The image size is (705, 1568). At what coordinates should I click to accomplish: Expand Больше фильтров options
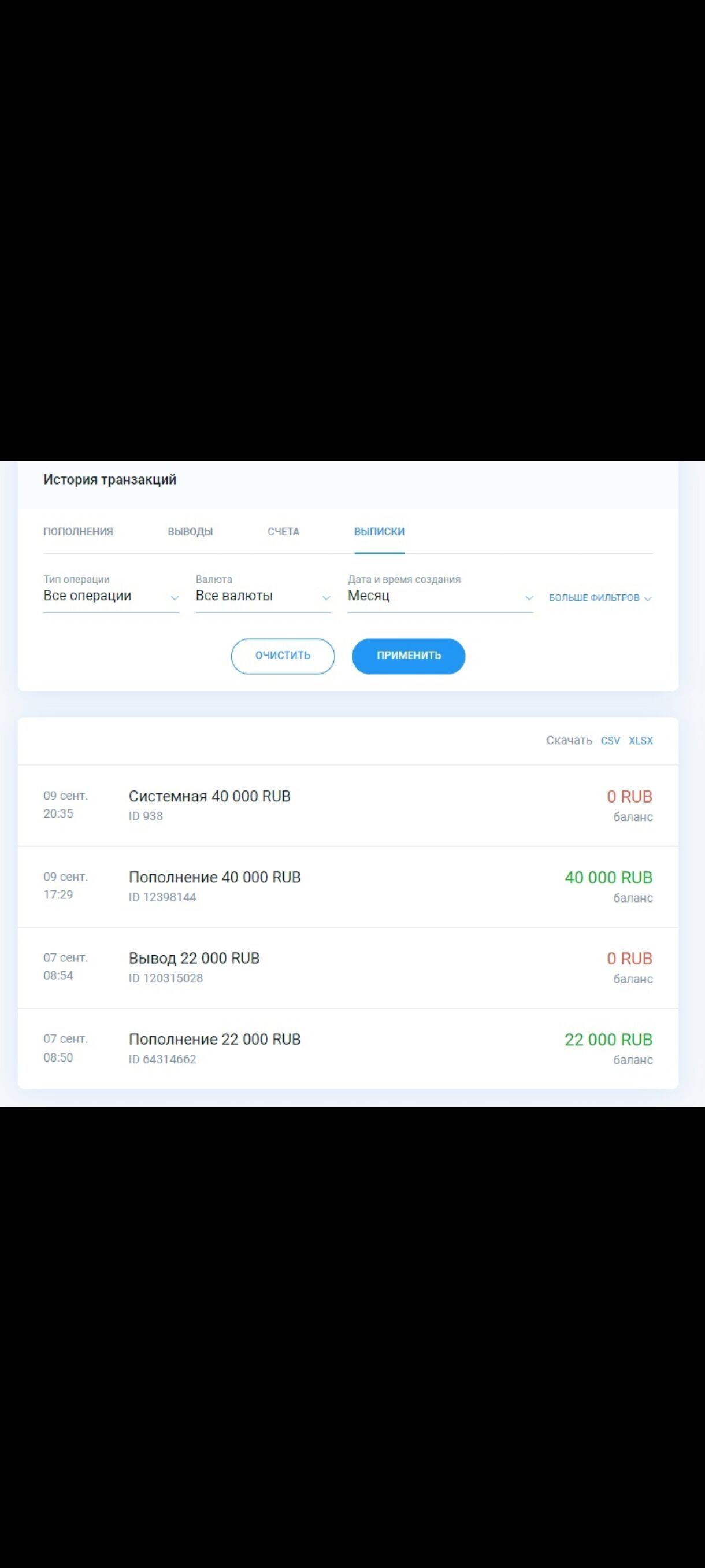(x=593, y=598)
